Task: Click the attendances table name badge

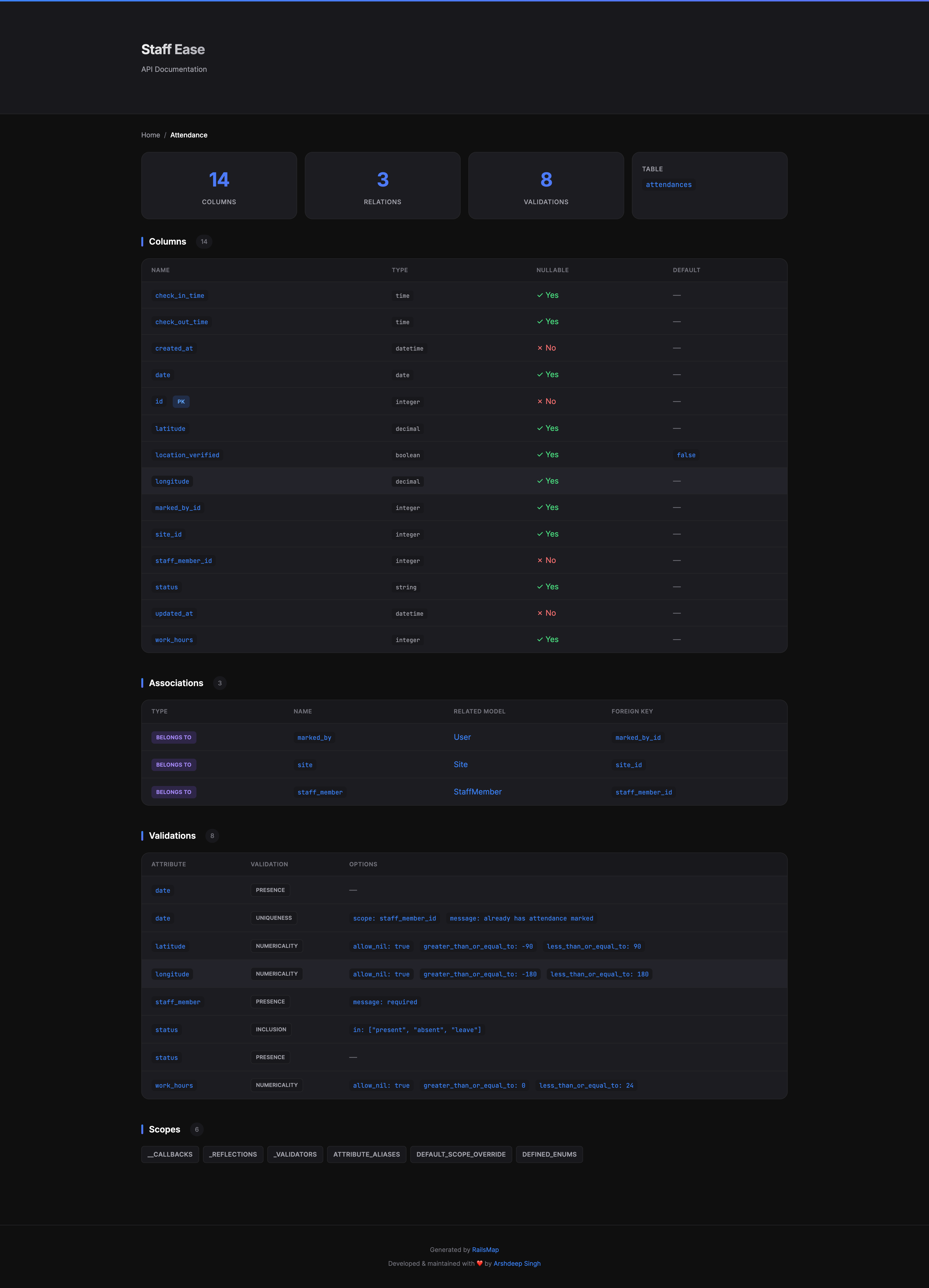Action: pyautogui.click(x=668, y=185)
